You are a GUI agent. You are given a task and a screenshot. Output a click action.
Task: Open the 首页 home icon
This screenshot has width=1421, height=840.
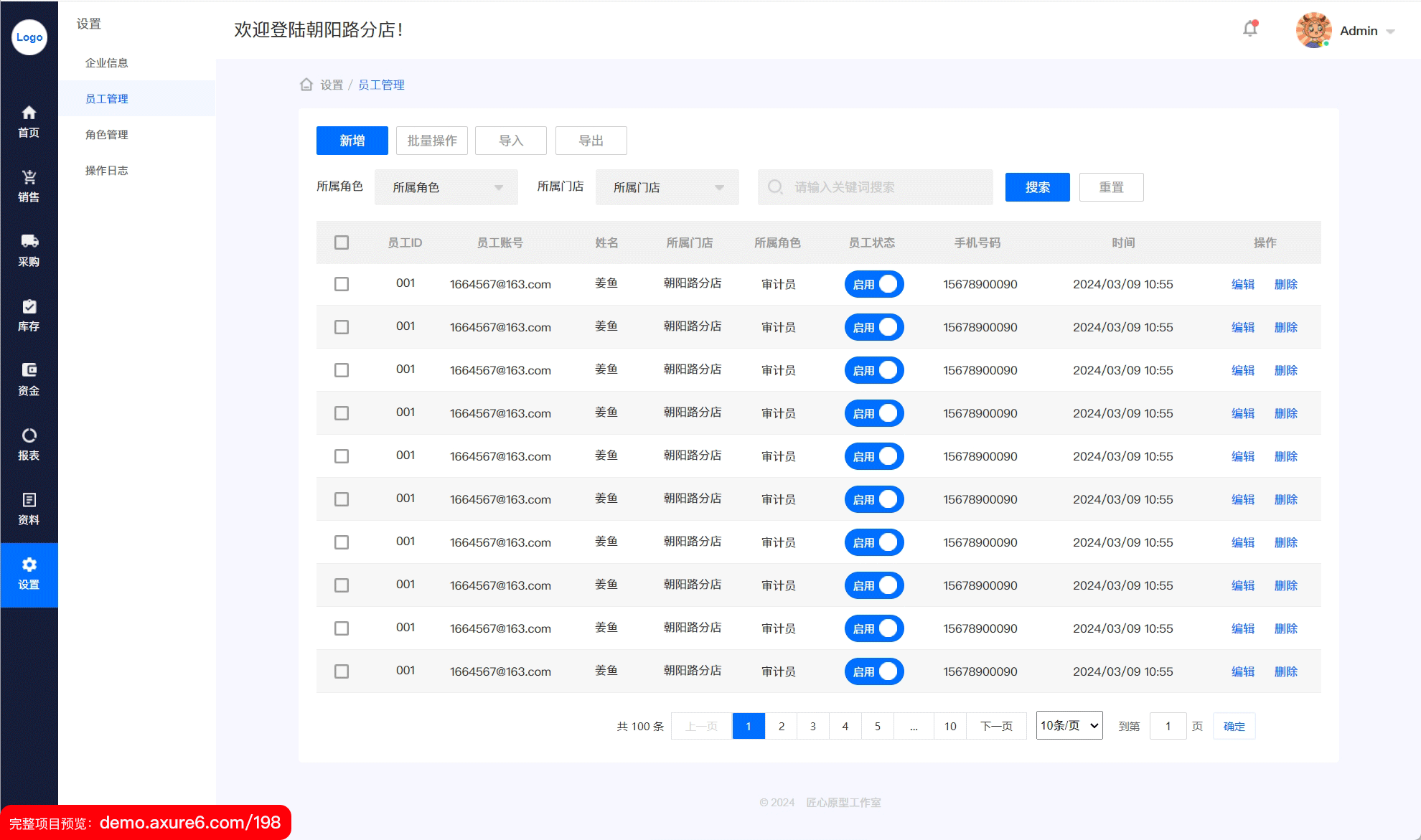[x=29, y=113]
